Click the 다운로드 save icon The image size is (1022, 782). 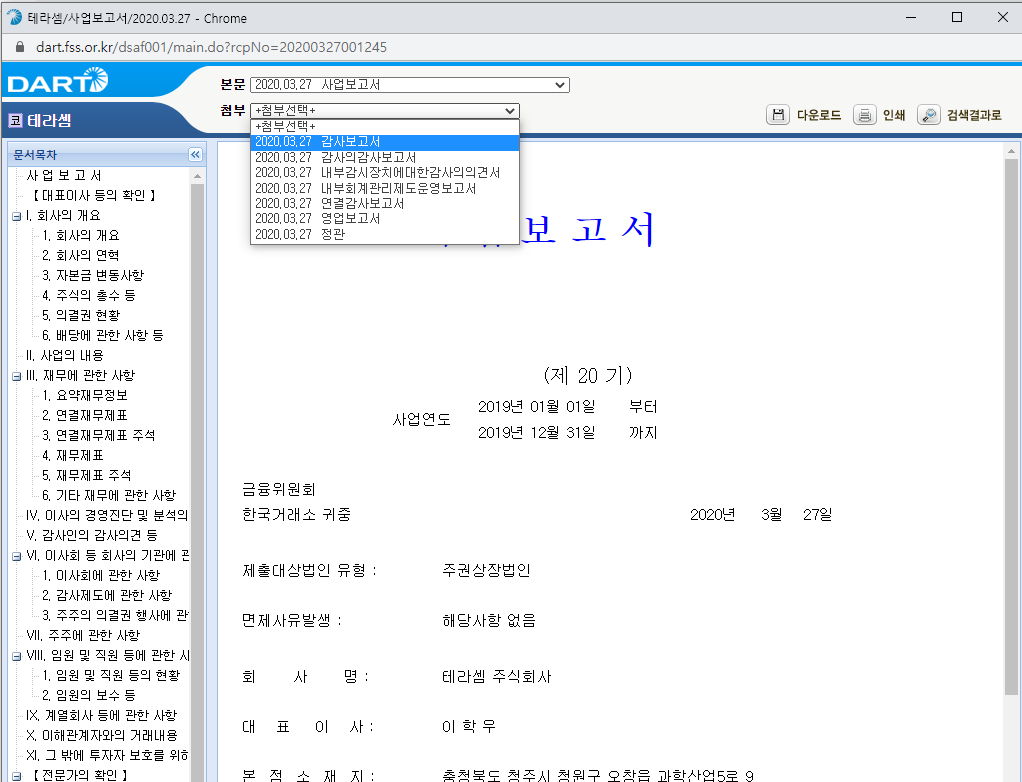pyautogui.click(x=778, y=115)
